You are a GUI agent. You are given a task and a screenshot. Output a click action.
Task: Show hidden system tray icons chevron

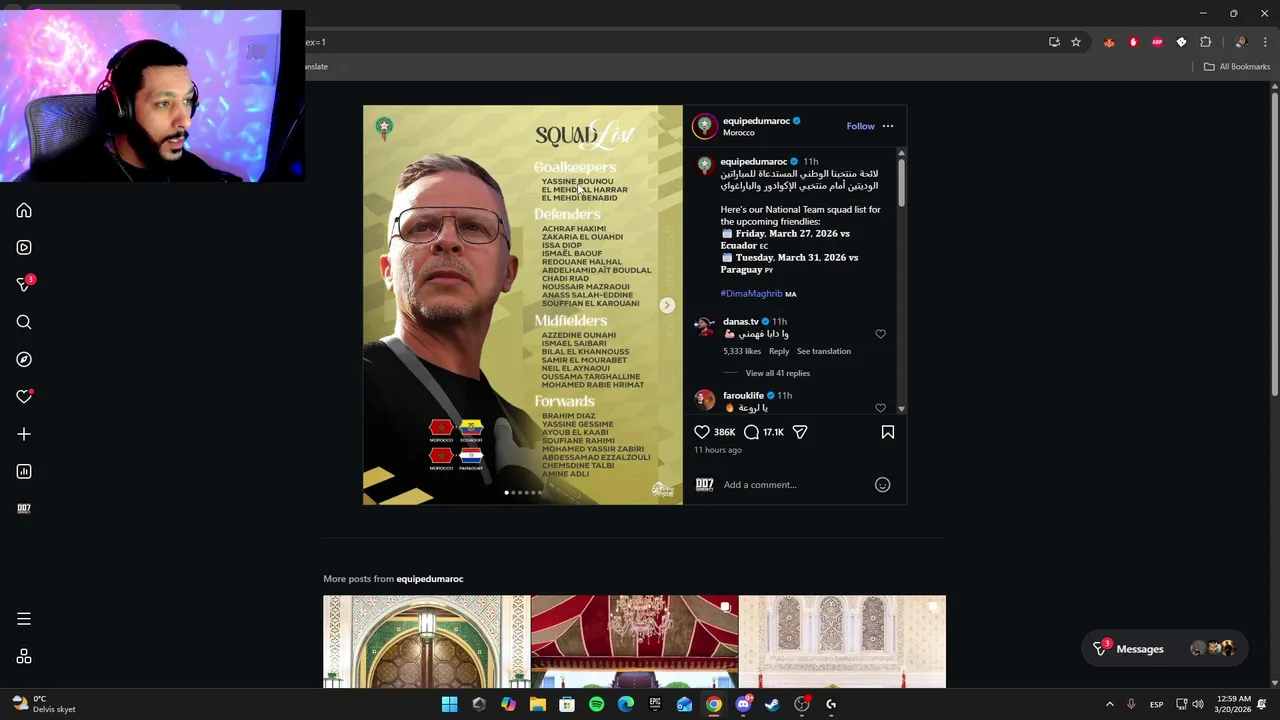point(1109,704)
